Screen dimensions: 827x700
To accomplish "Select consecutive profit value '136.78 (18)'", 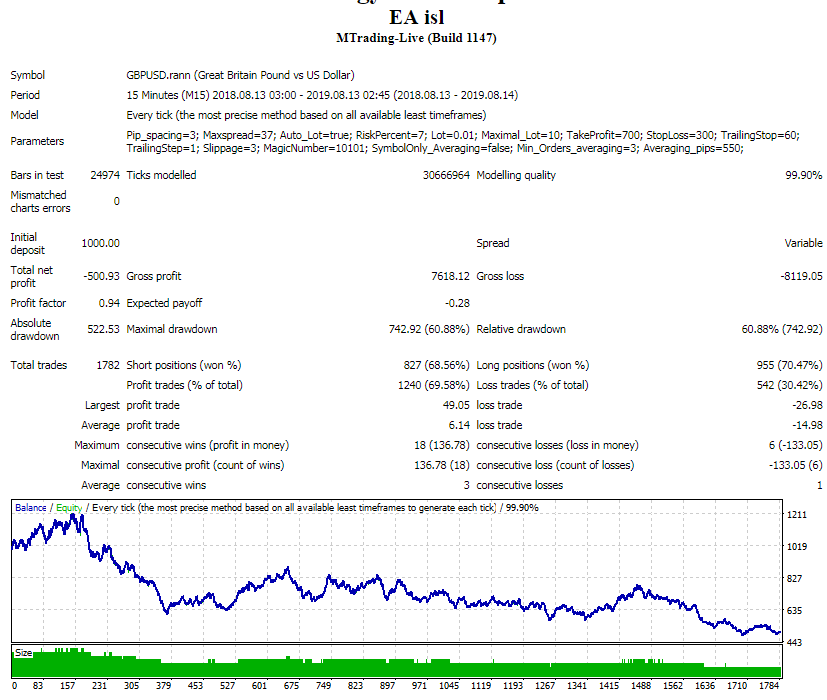I will tap(441, 465).
